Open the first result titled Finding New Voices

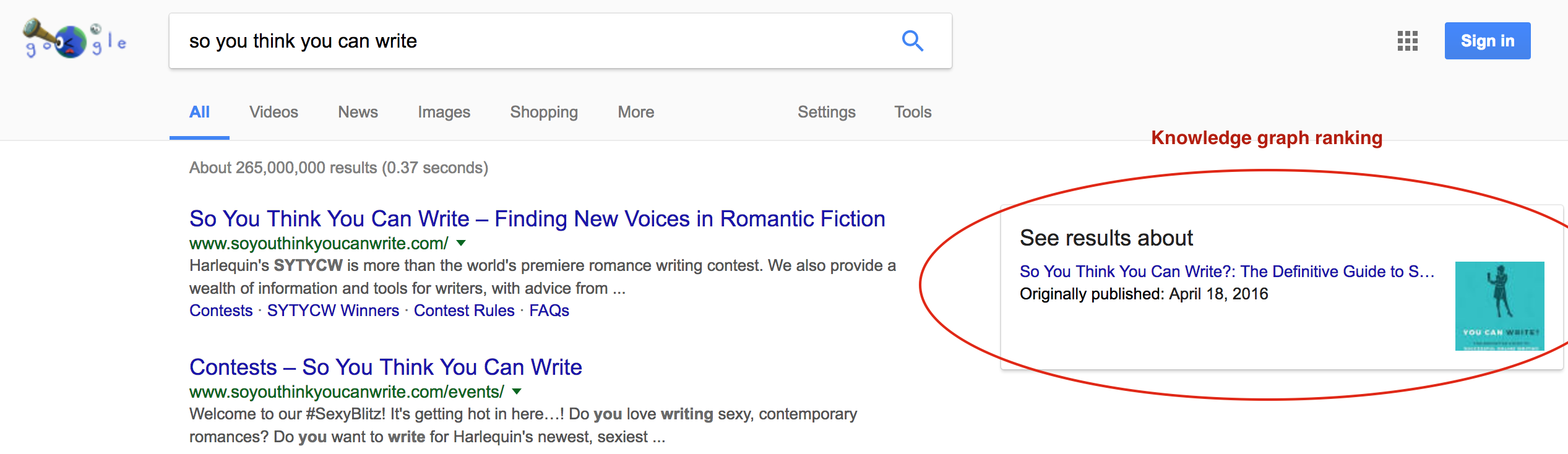pos(537,219)
